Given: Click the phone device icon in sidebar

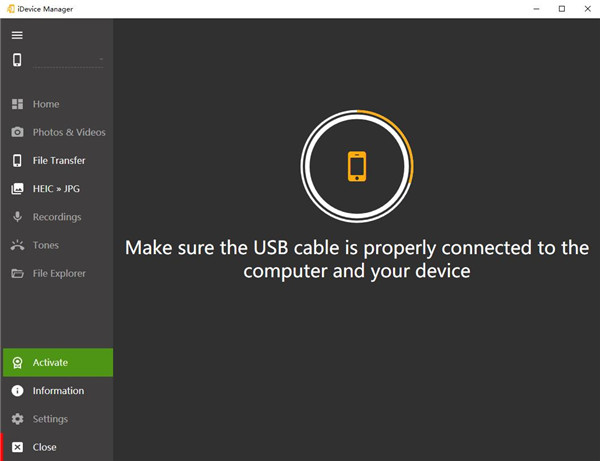Looking at the screenshot, I should pyautogui.click(x=17, y=60).
